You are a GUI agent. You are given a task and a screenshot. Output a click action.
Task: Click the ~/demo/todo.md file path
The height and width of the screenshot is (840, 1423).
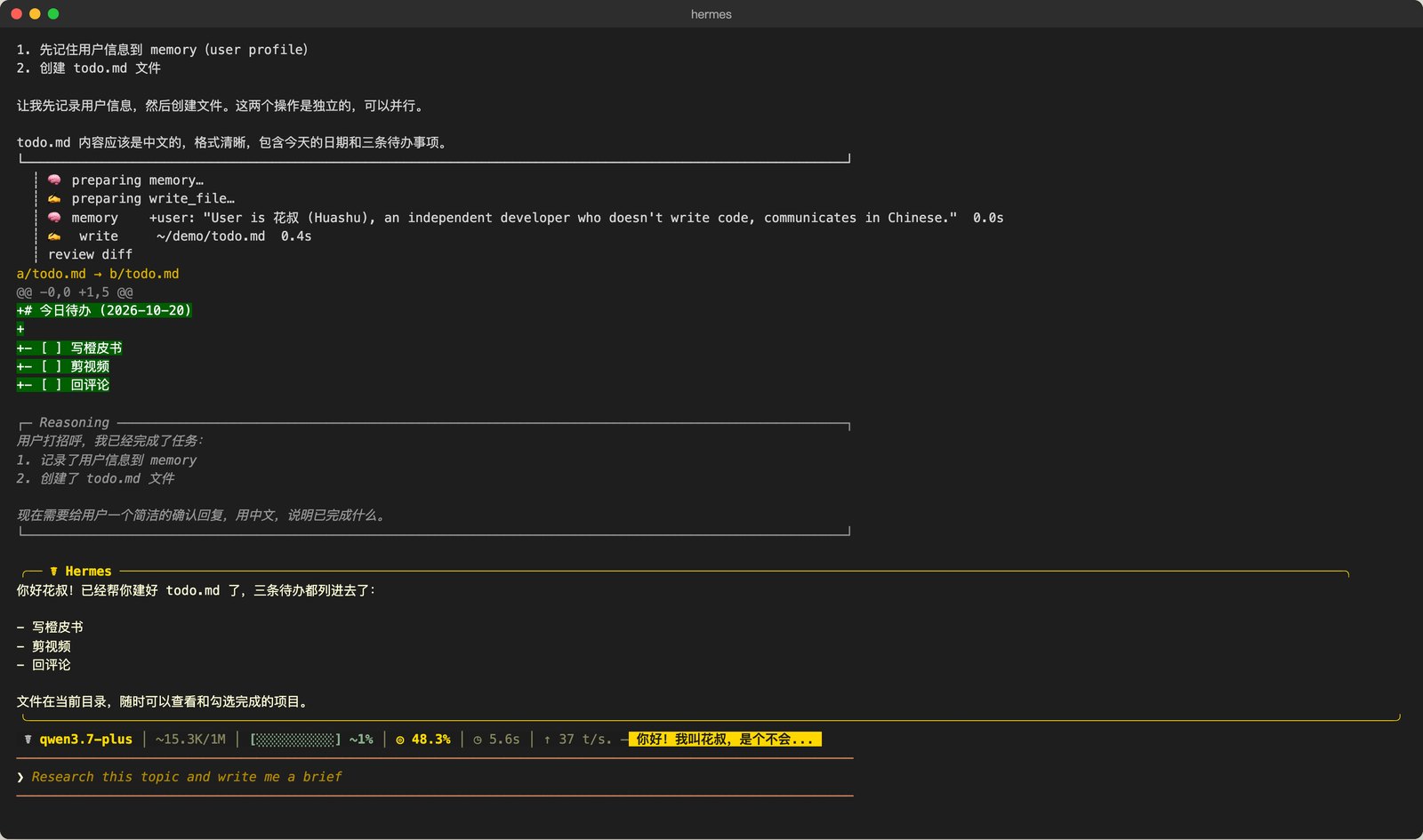point(211,236)
